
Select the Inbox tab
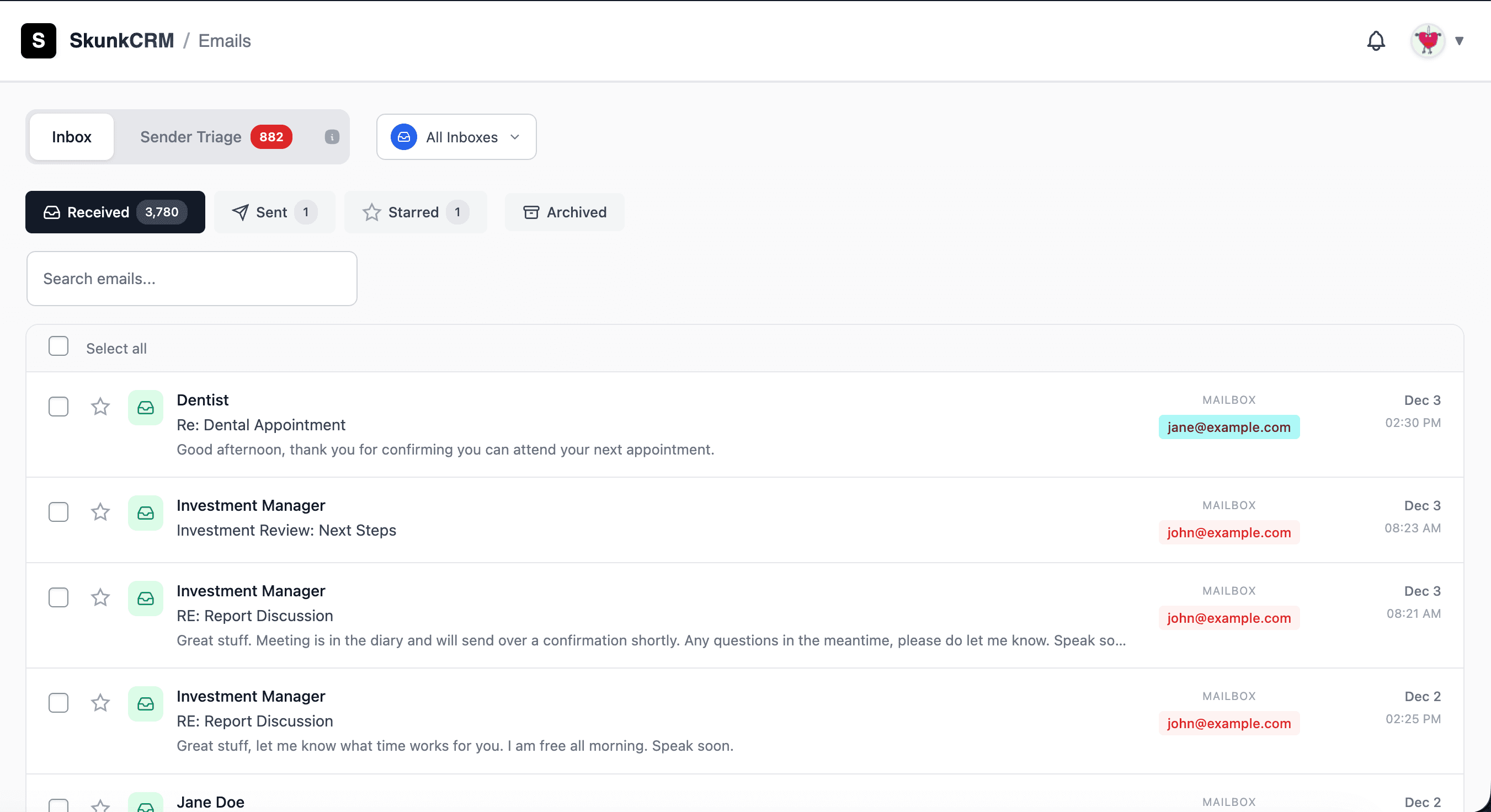pos(71,137)
